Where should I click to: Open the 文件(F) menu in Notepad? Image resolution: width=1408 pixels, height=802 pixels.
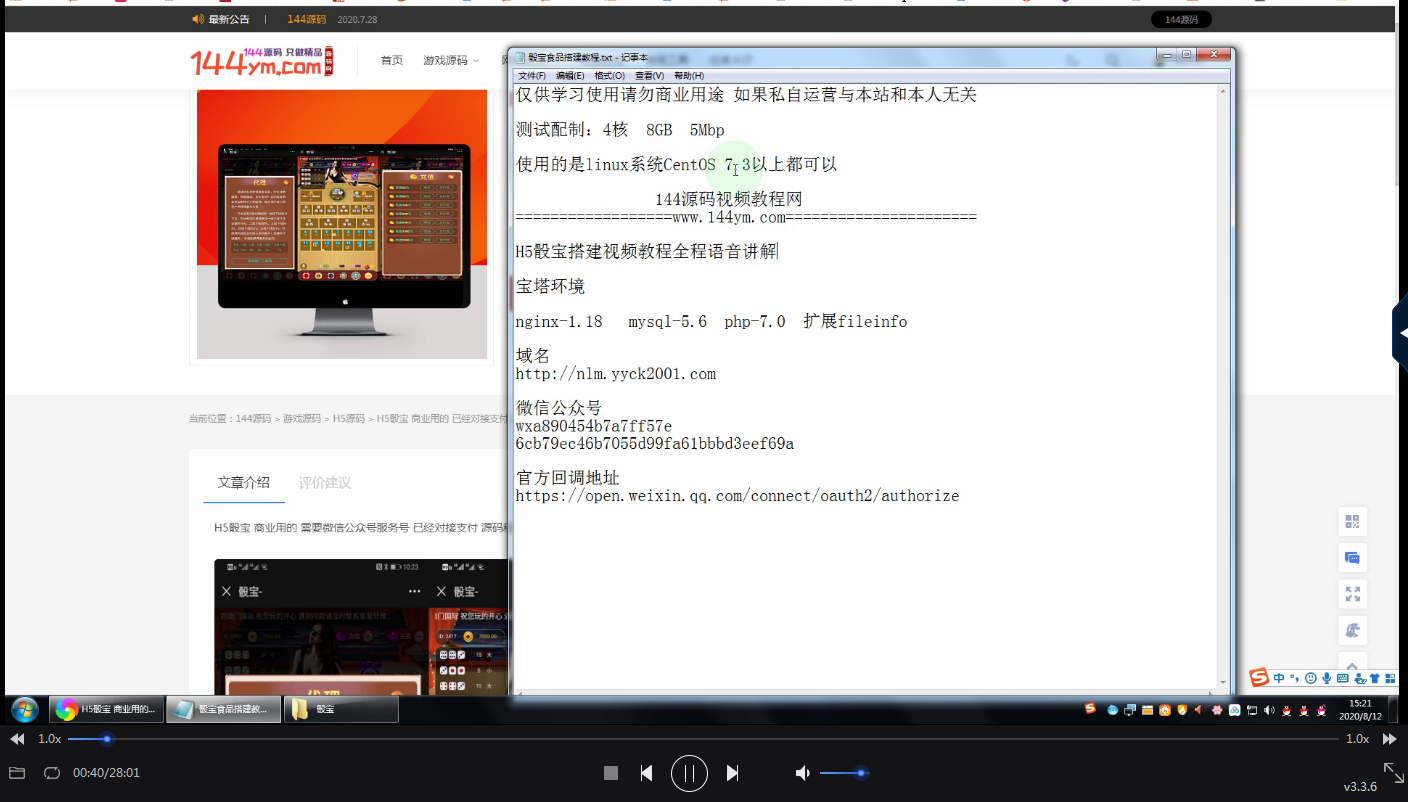(531, 76)
